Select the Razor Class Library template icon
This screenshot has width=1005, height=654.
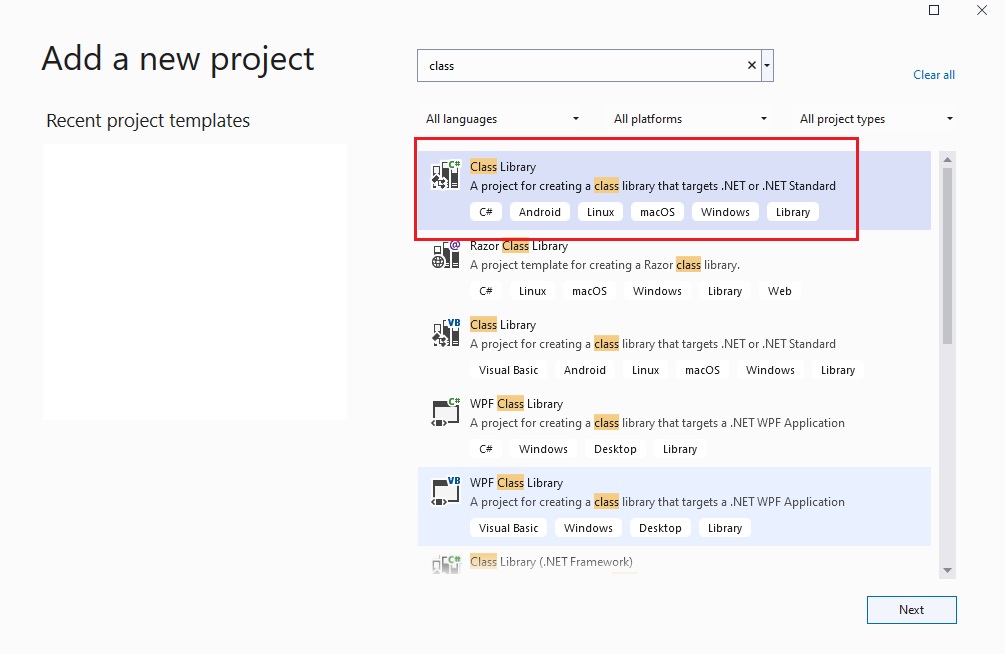[x=446, y=254]
